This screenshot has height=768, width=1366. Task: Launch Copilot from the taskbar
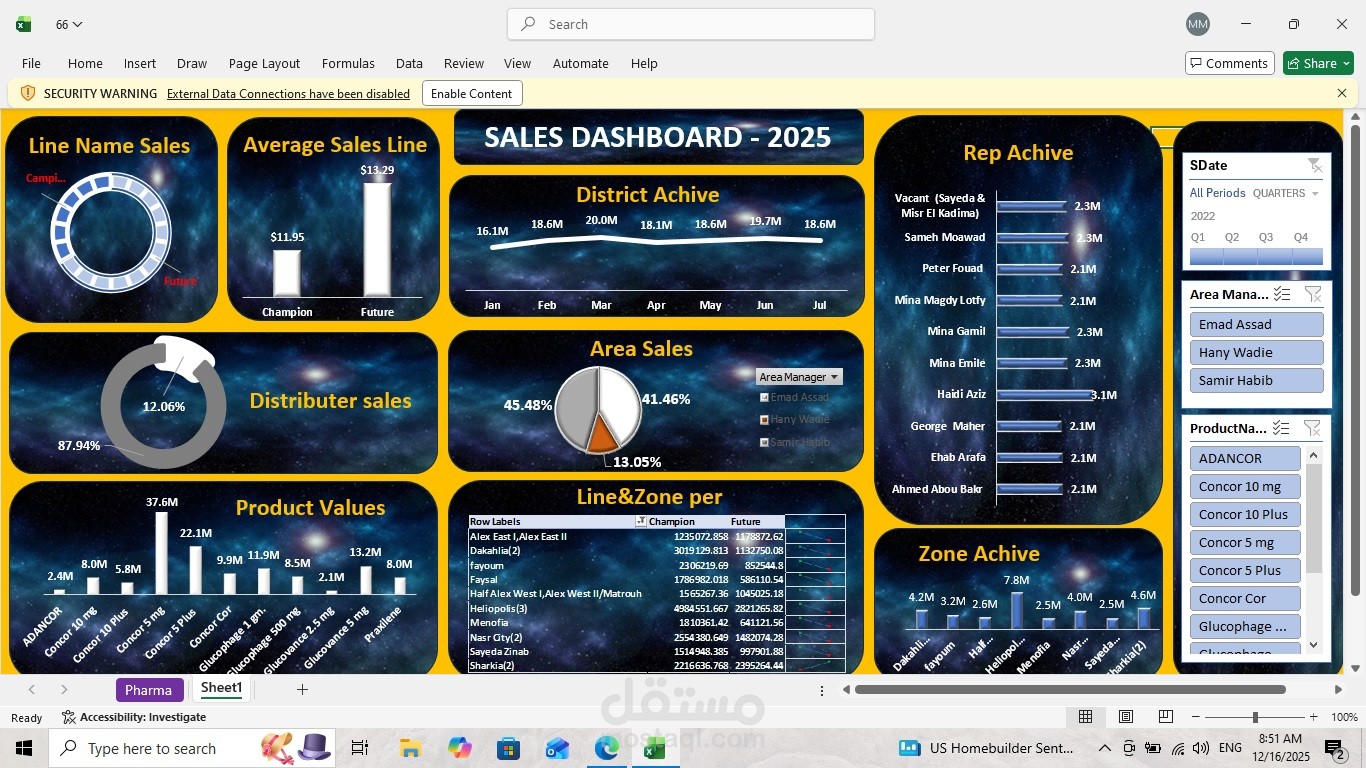[x=459, y=748]
